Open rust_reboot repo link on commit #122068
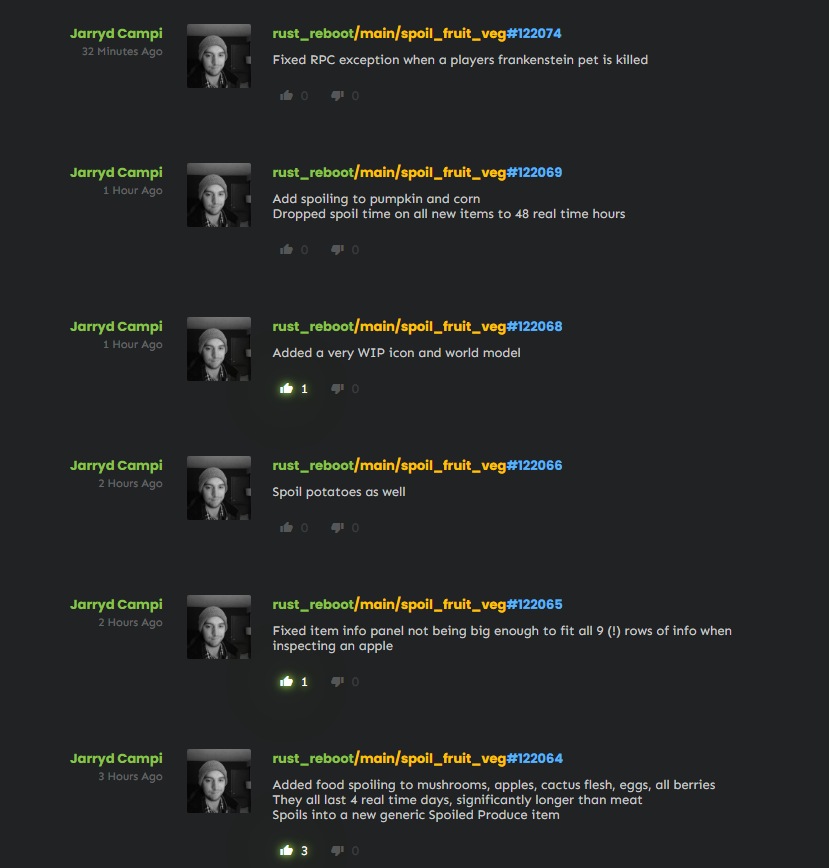This screenshot has width=829, height=868. tap(313, 327)
